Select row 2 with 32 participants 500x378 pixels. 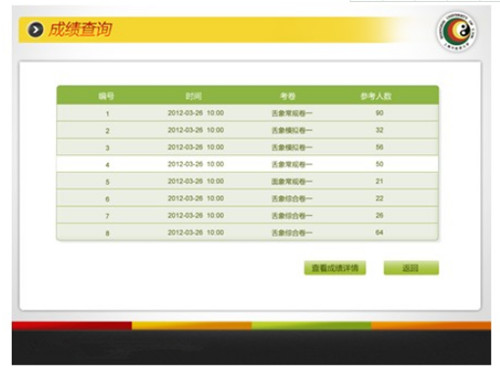(247, 130)
